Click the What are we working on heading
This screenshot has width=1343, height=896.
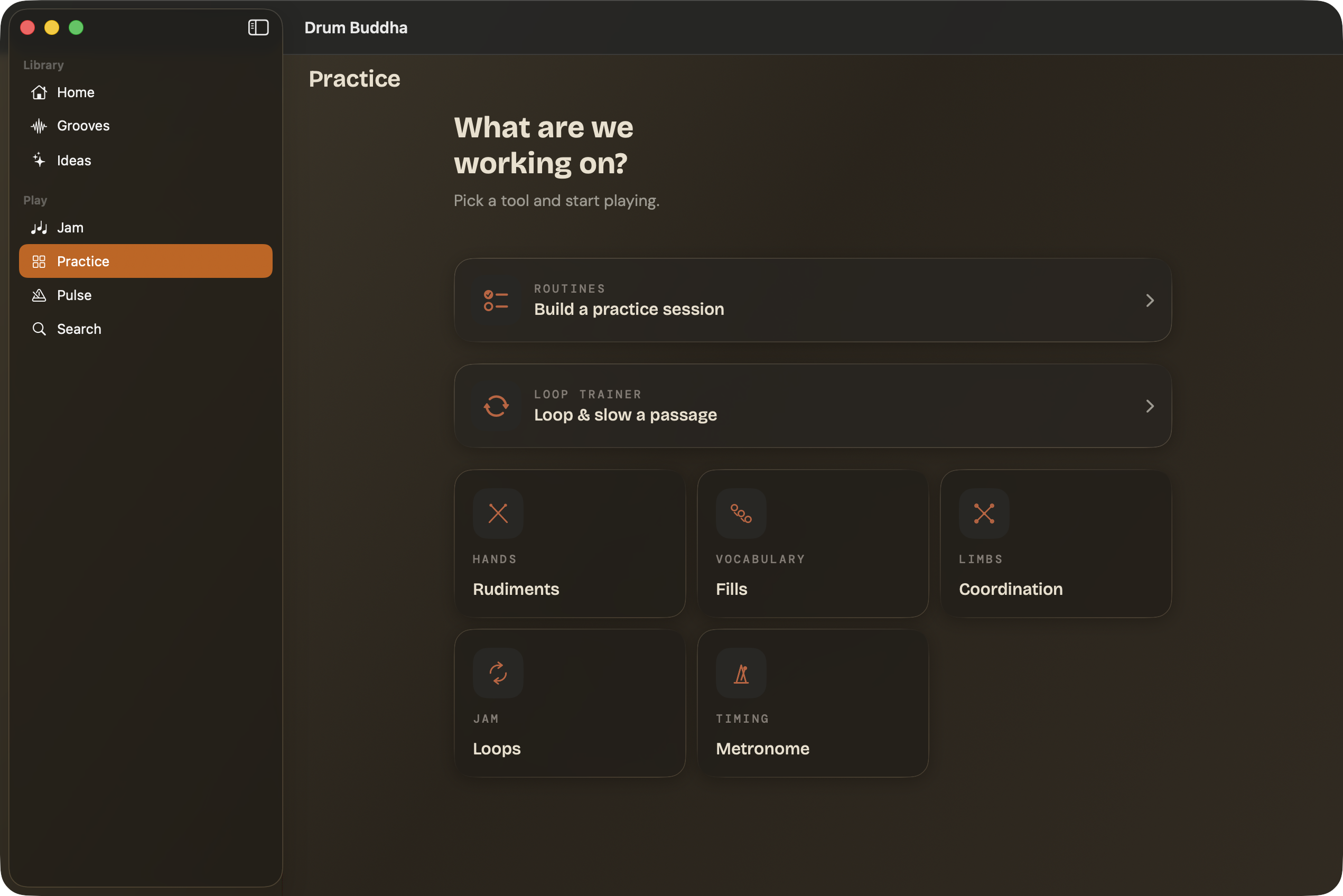pyautogui.click(x=544, y=145)
